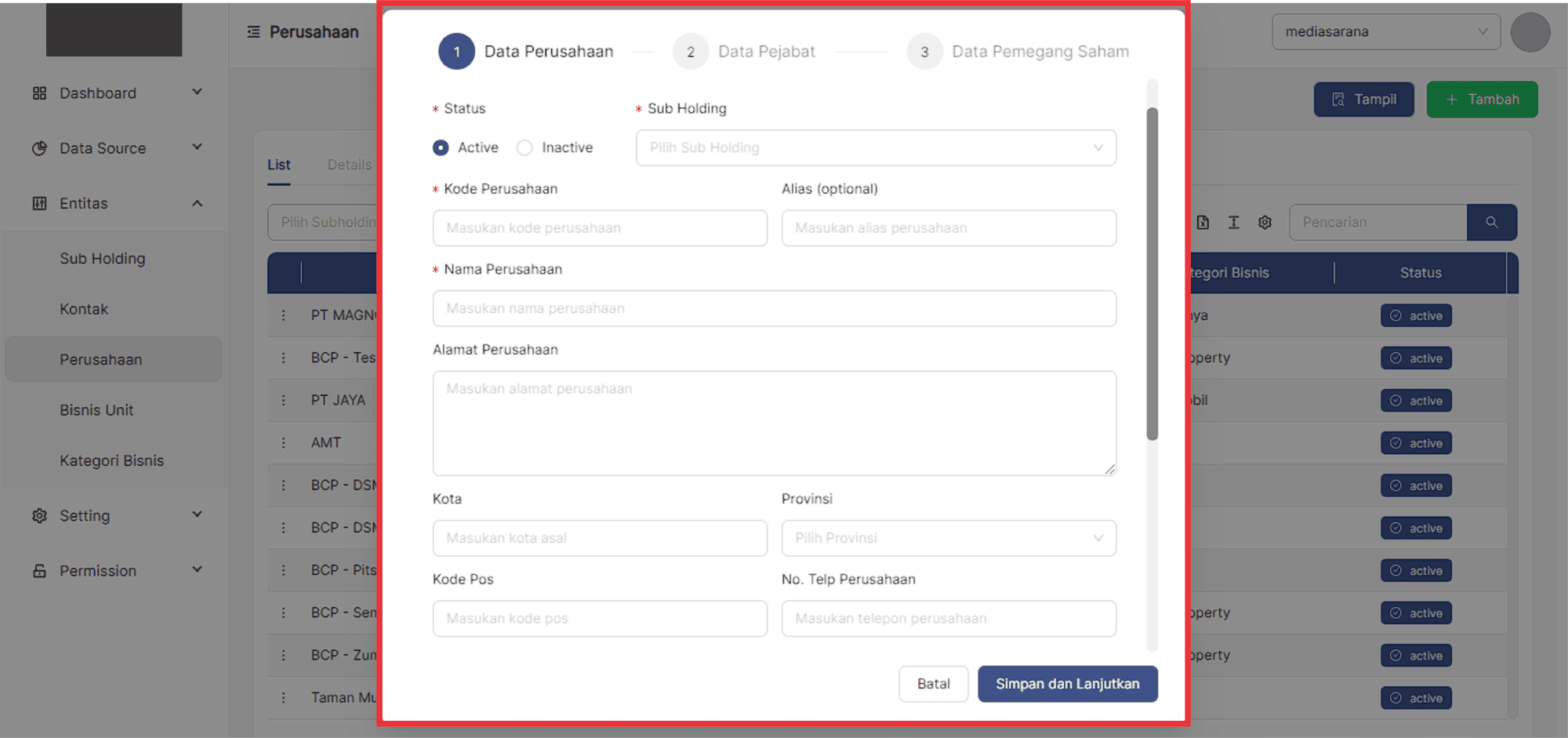Click the sidebar collapse hamburger icon
Screen dimensions: 1568x738
(253, 32)
